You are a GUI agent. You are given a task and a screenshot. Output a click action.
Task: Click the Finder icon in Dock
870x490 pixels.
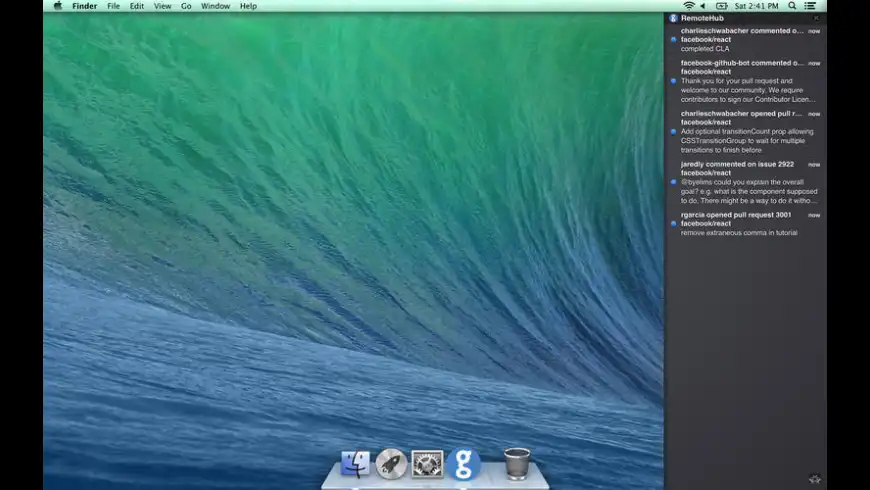355,464
